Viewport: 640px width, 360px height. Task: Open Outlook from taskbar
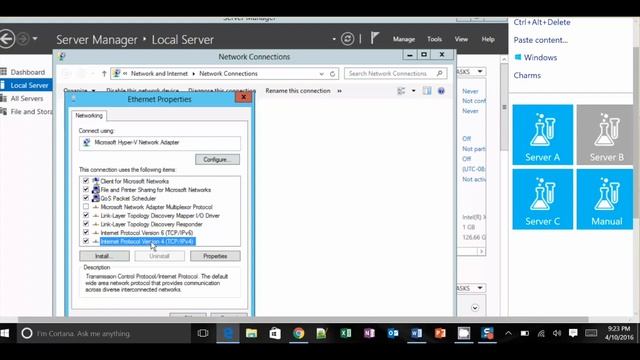click(393, 333)
